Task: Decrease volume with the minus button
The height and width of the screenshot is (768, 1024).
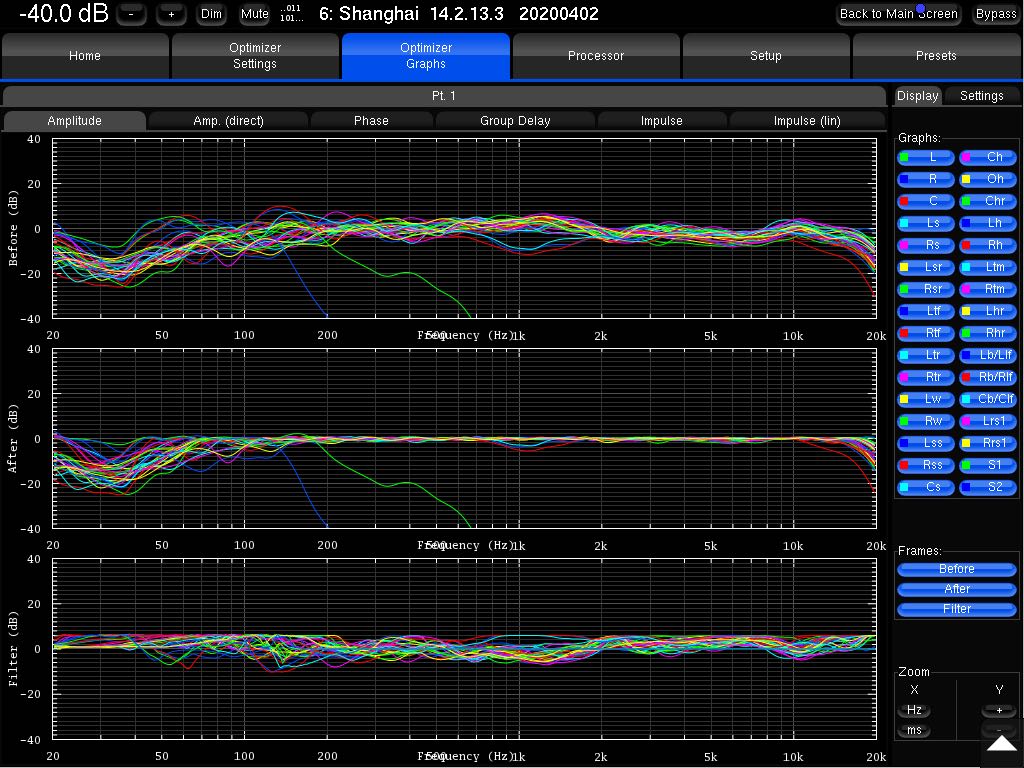Action: (131, 14)
